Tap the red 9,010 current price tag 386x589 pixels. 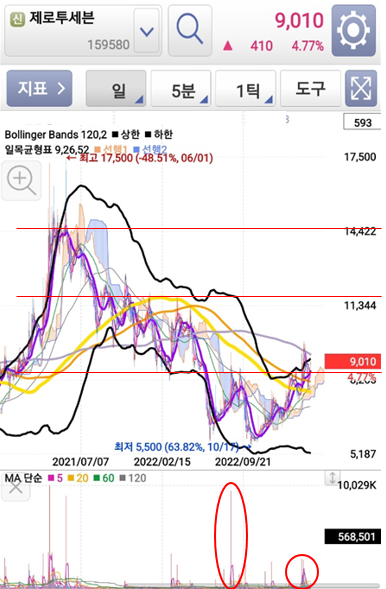click(353, 361)
